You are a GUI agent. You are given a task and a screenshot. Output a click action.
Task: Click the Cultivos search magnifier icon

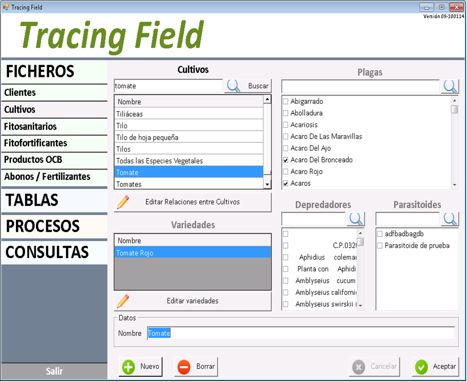click(233, 86)
